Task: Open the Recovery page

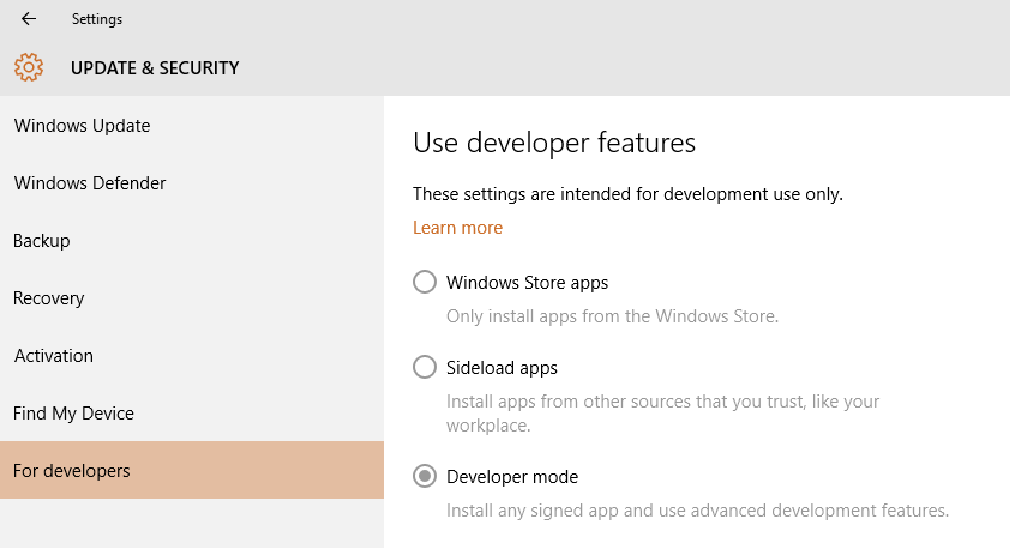Action: (192, 298)
